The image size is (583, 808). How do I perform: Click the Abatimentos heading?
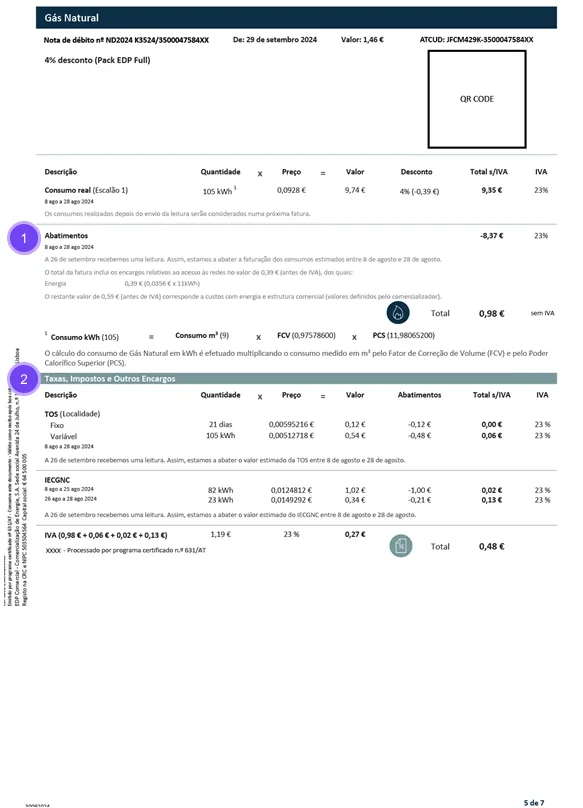tap(66, 235)
